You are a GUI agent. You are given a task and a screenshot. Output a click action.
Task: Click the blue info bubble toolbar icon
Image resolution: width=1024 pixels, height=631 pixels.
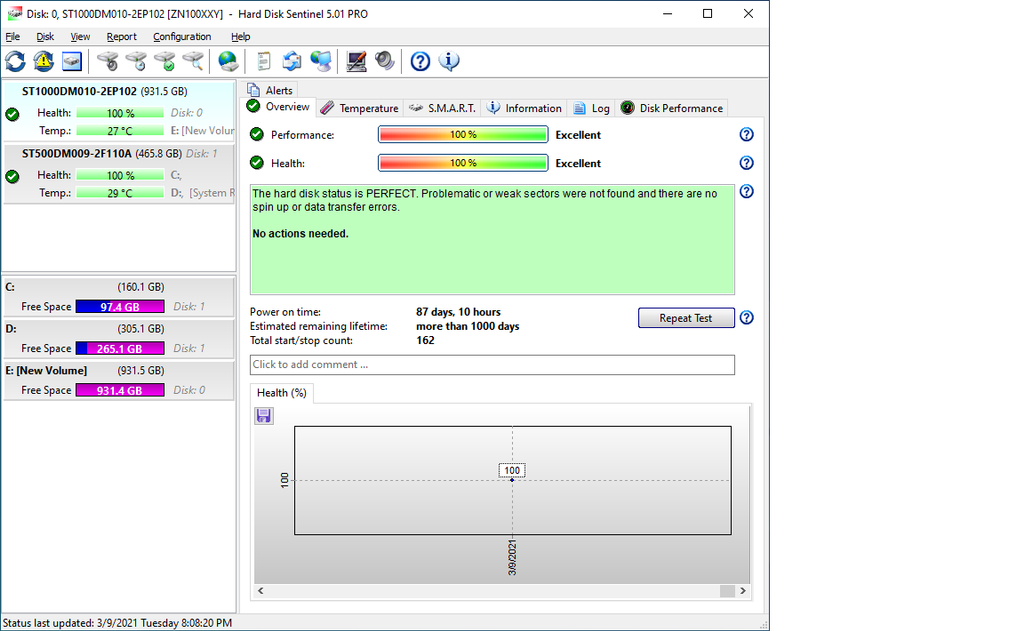(449, 62)
